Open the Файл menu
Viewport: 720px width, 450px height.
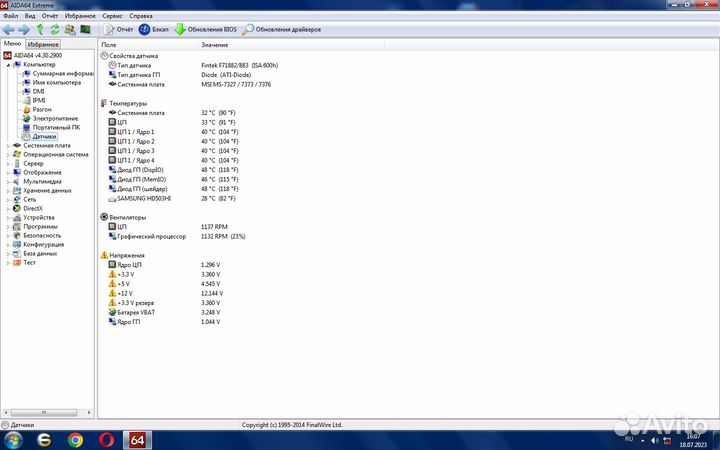click(x=11, y=16)
